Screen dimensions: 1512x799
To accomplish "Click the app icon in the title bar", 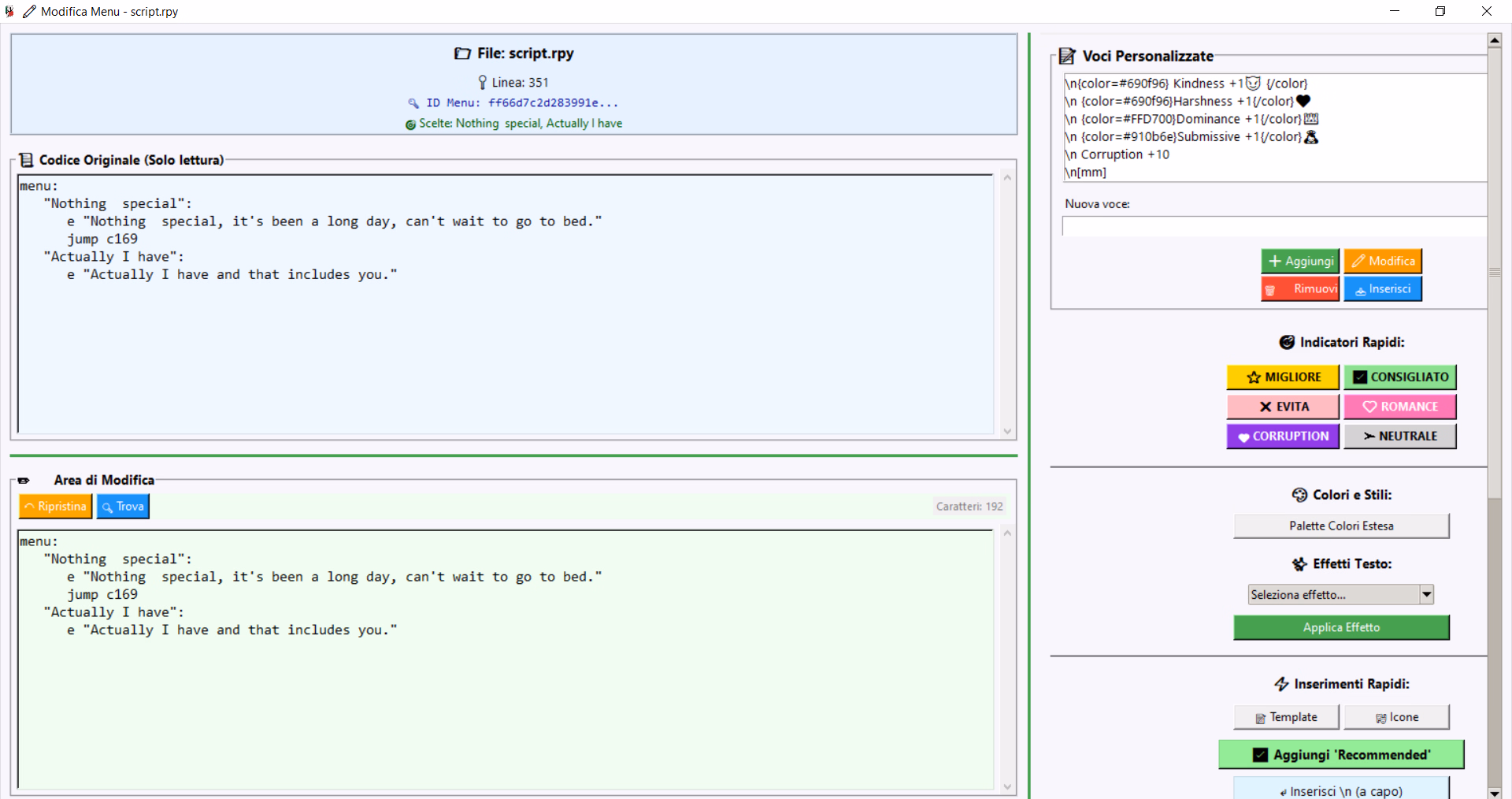I will [9, 11].
